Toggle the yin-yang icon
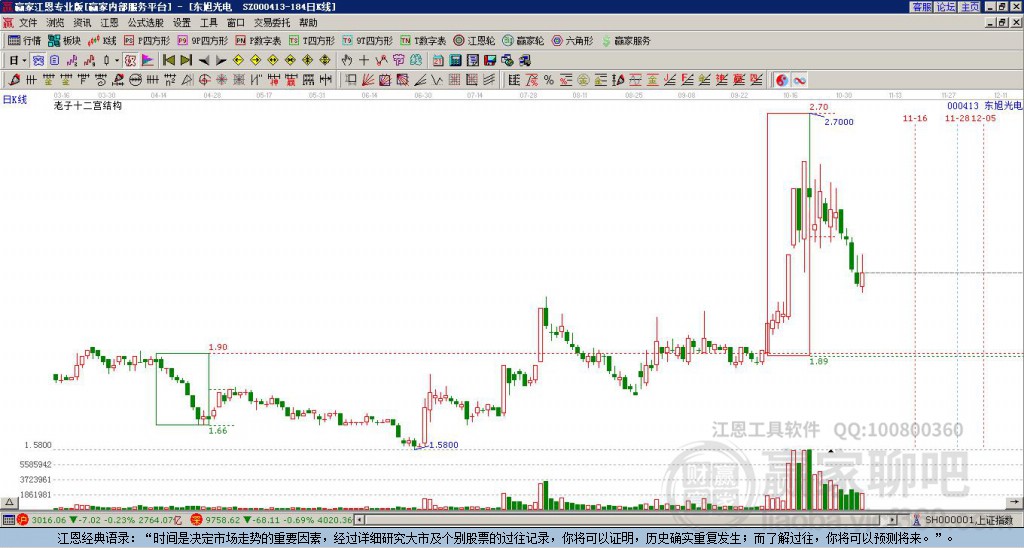This screenshot has width=1024, height=548. [782, 80]
